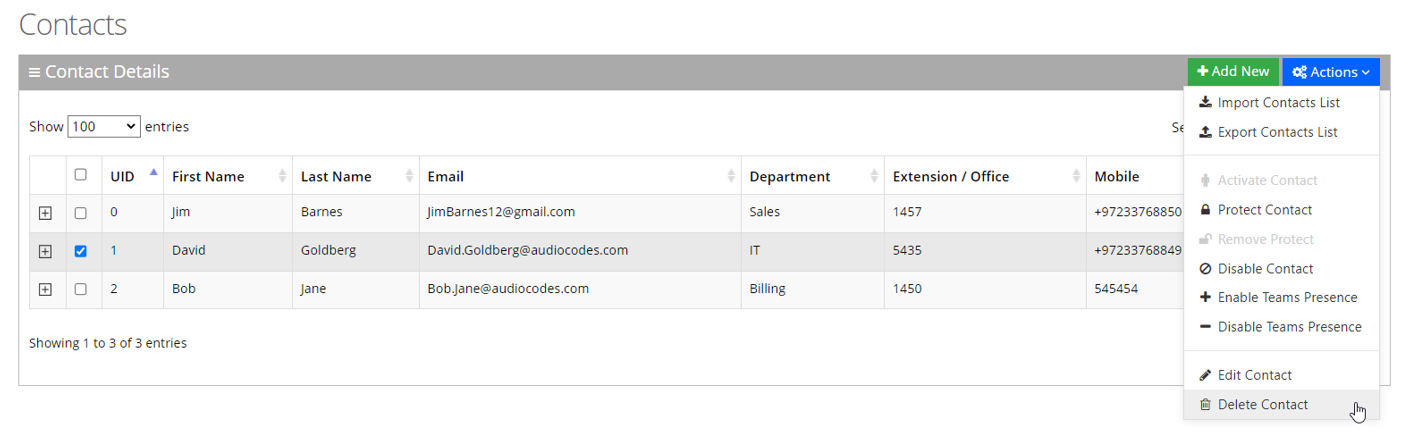Viewport: 1410px width, 438px height.
Task: Collapse the Actions dropdown button
Action: pyautogui.click(x=1330, y=72)
